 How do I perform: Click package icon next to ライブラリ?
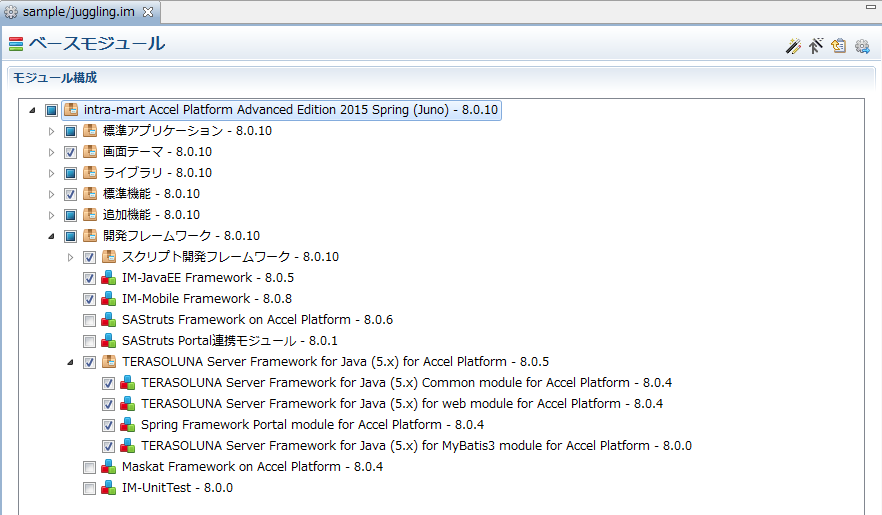pyautogui.click(x=90, y=173)
